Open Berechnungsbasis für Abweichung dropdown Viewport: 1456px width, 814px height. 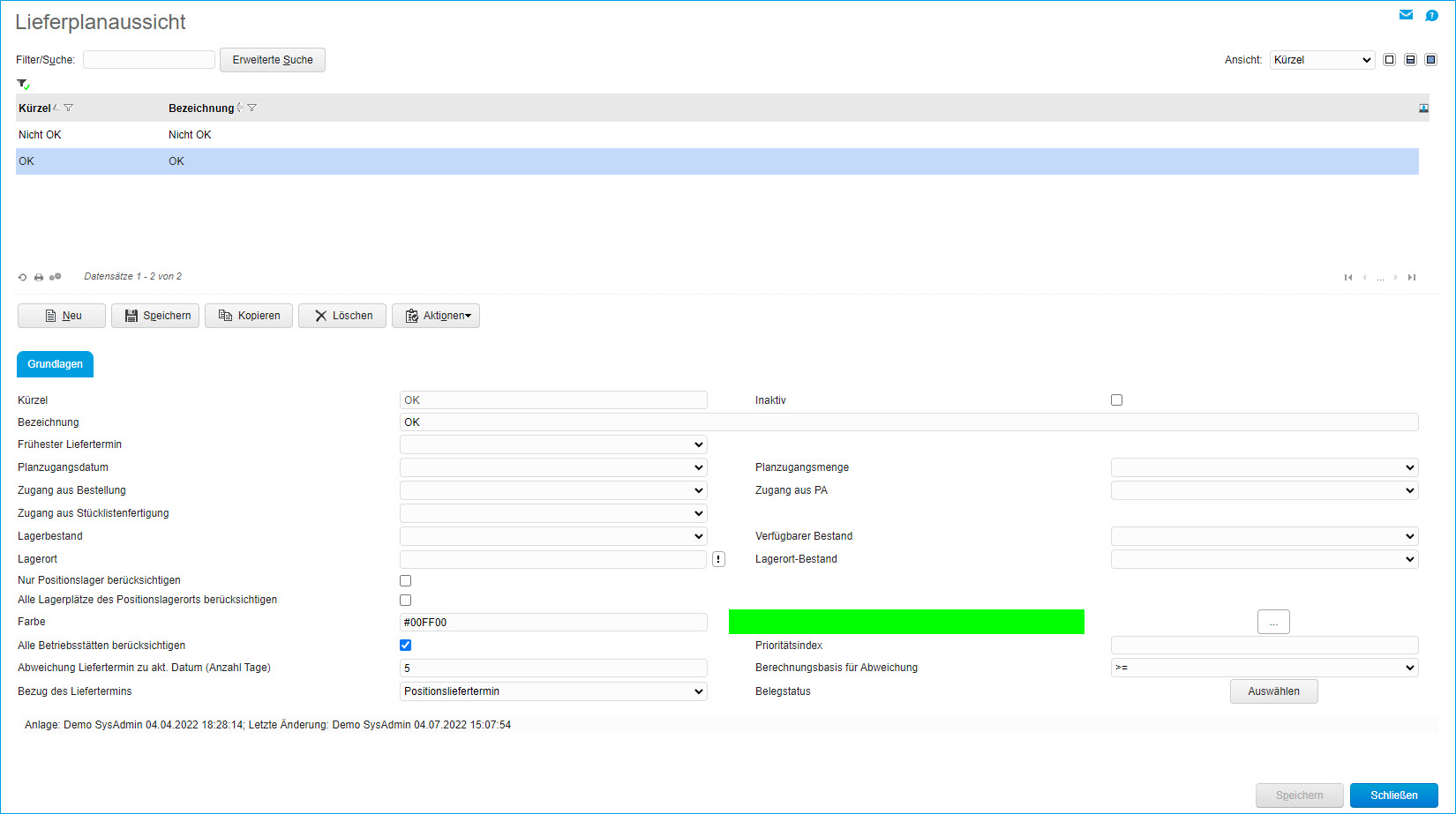coord(1264,668)
